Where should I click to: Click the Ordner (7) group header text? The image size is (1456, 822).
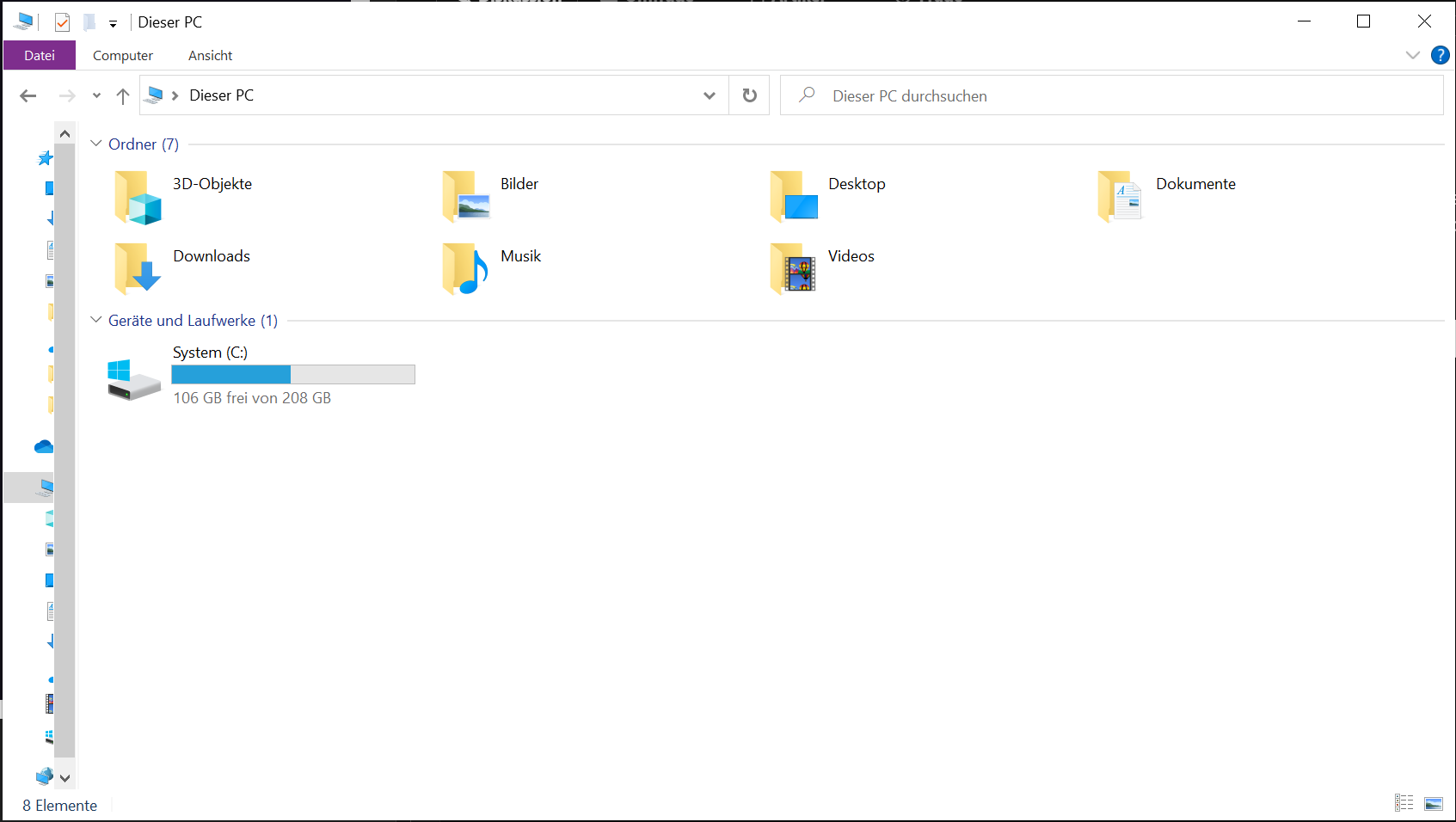tap(144, 144)
